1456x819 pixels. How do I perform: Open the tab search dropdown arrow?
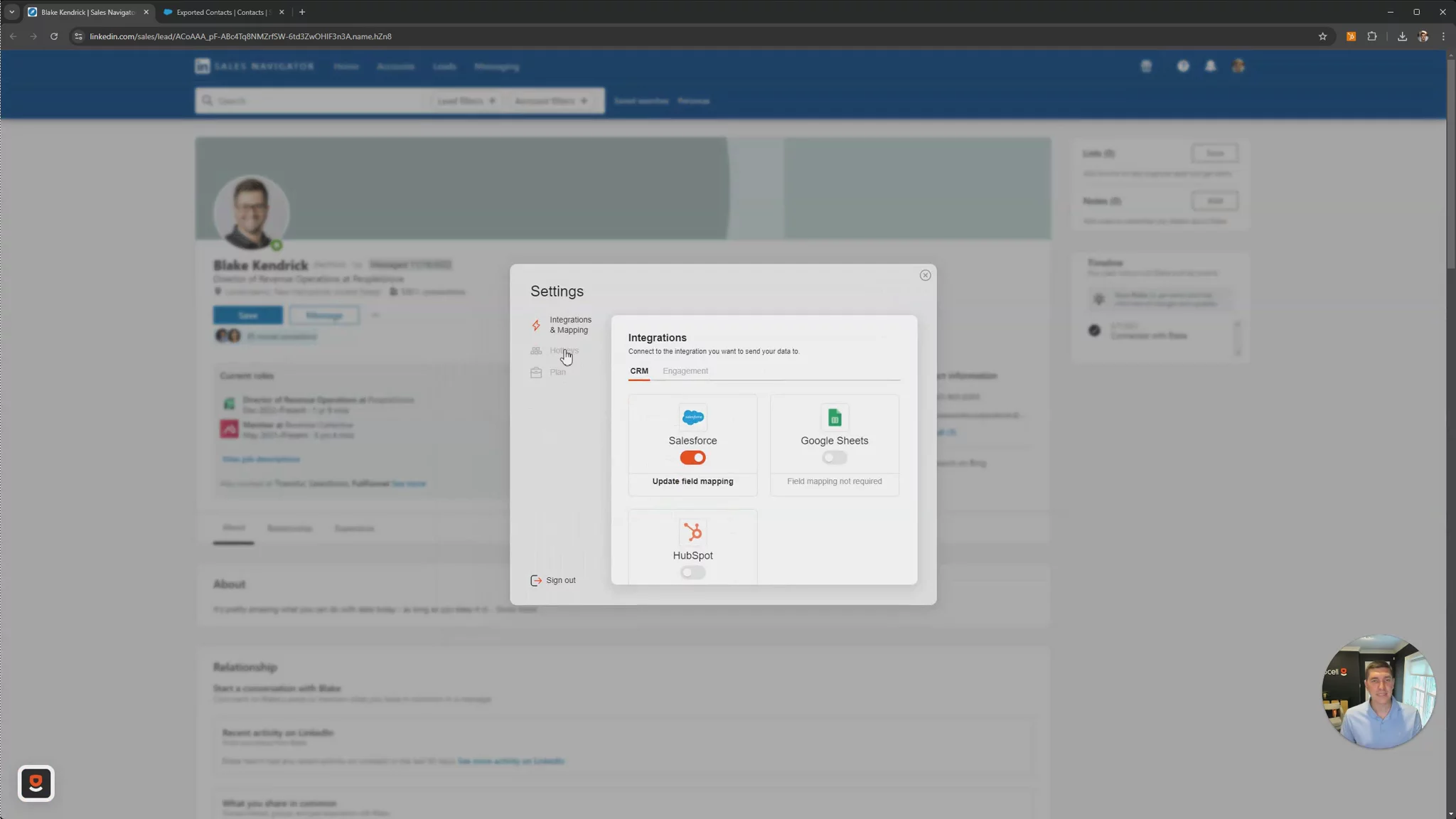11,12
